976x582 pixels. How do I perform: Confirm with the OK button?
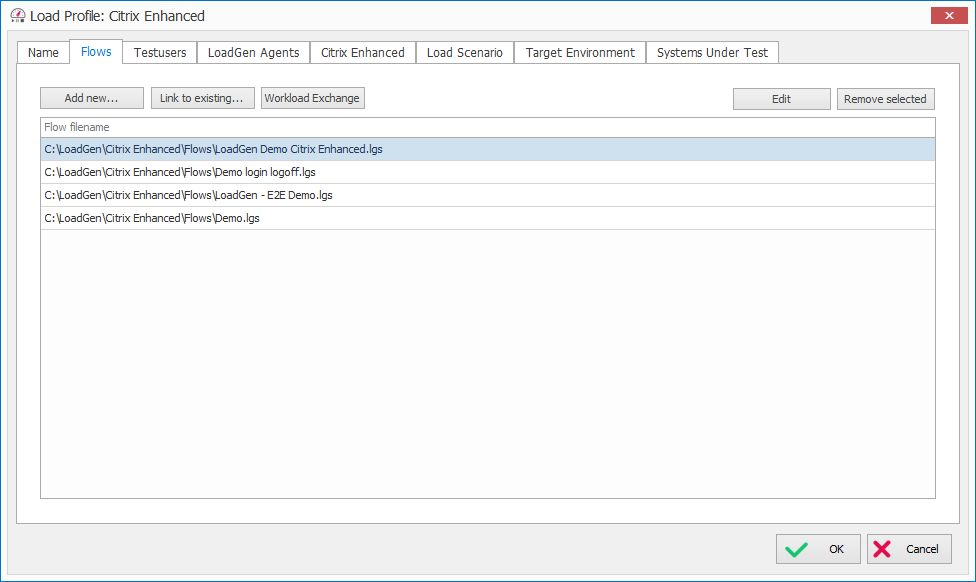pyautogui.click(x=818, y=549)
